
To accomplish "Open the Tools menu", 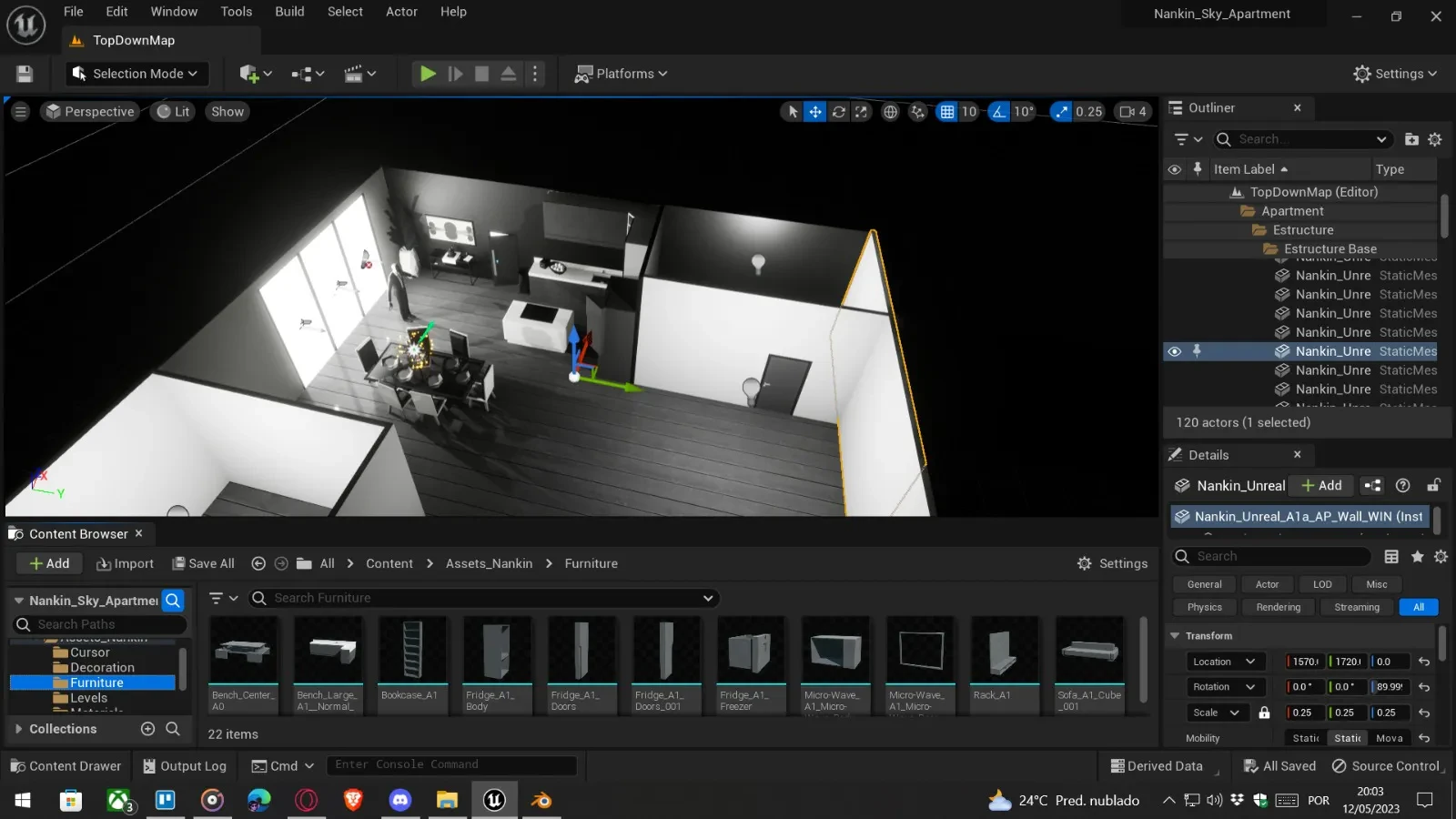I will click(237, 12).
